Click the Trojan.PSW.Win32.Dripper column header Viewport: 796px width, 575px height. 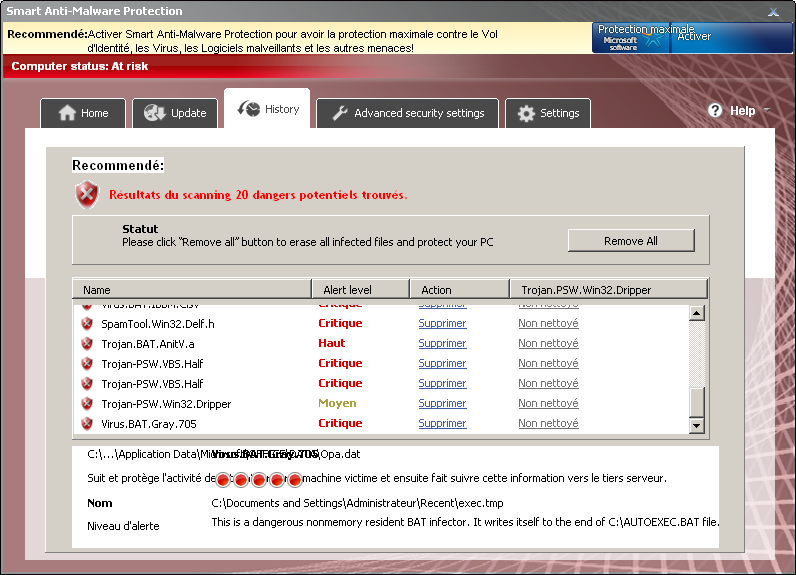(609, 289)
